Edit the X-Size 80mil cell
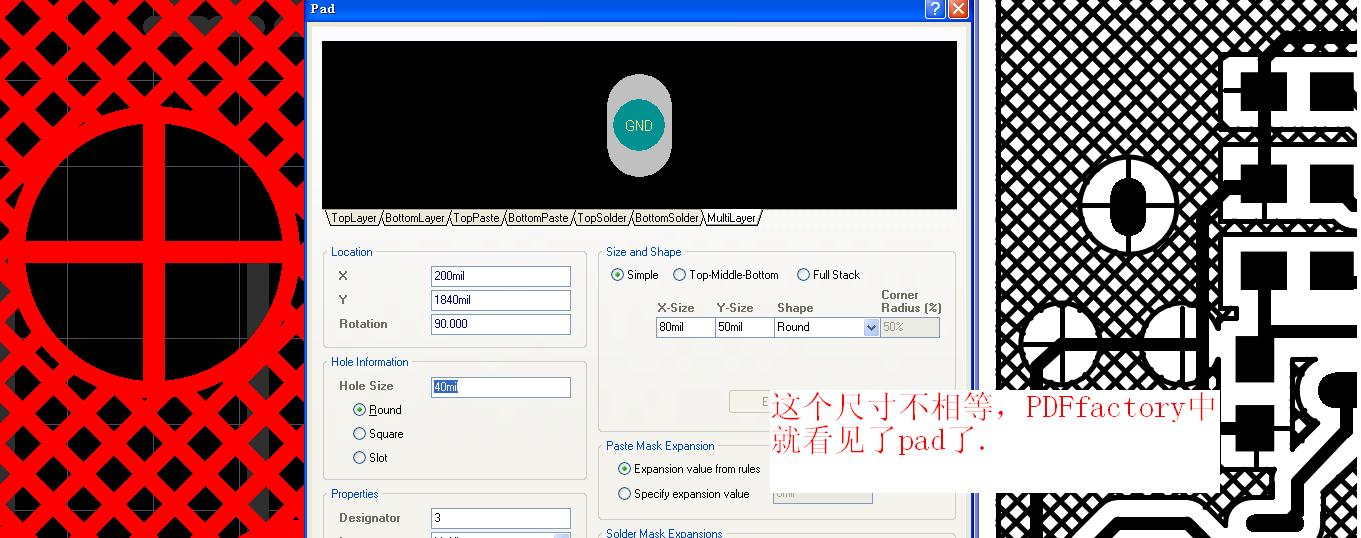The image size is (1361, 538). click(x=685, y=327)
